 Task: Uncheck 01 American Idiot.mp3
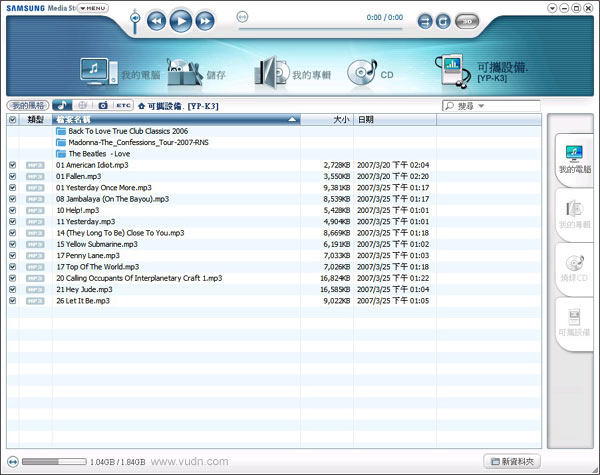coord(13,165)
